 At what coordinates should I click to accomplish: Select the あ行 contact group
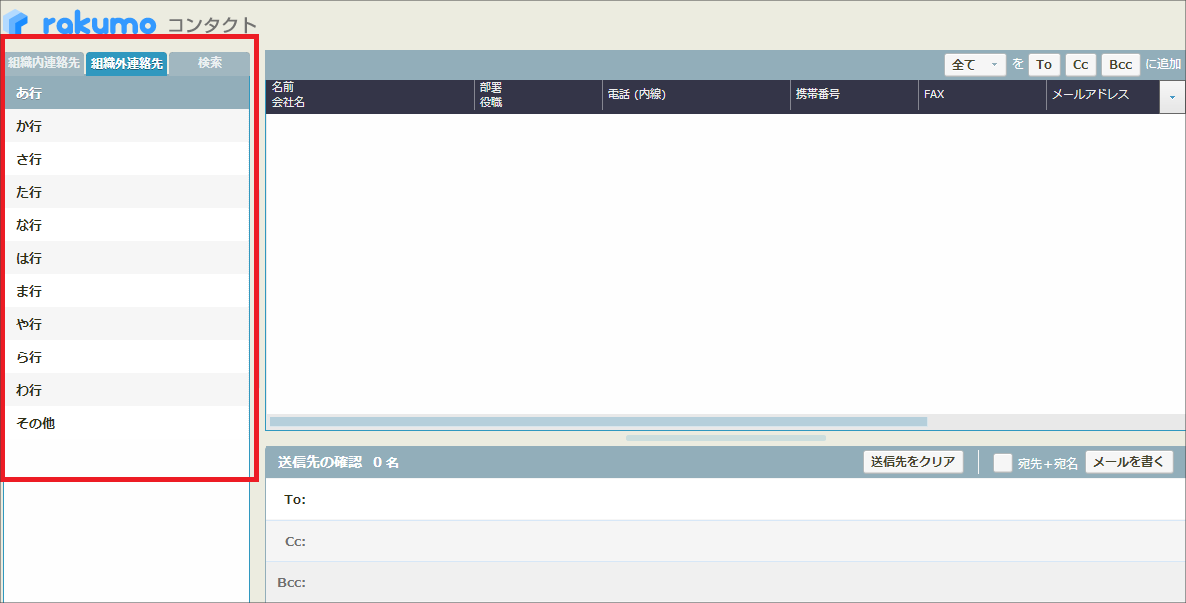[x=127, y=93]
